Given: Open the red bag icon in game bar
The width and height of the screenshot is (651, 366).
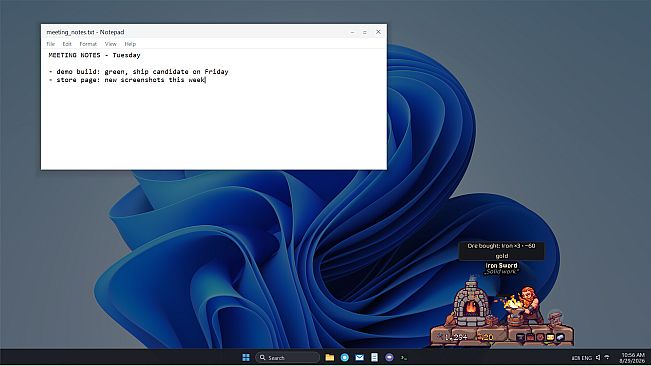Looking at the screenshot, I should pyautogui.click(x=530, y=337).
